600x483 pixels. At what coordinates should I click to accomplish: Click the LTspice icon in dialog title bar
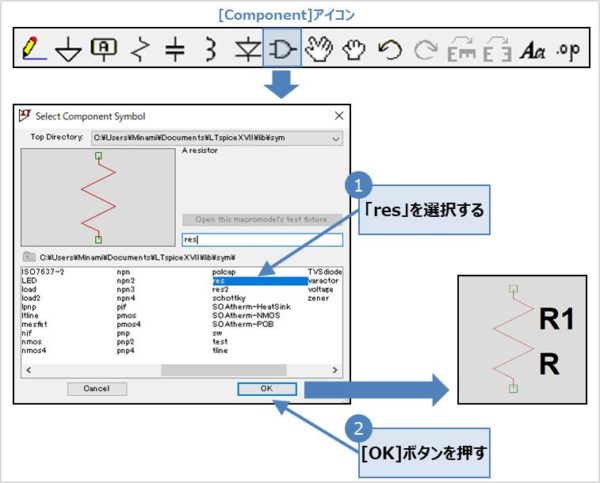coord(25,115)
